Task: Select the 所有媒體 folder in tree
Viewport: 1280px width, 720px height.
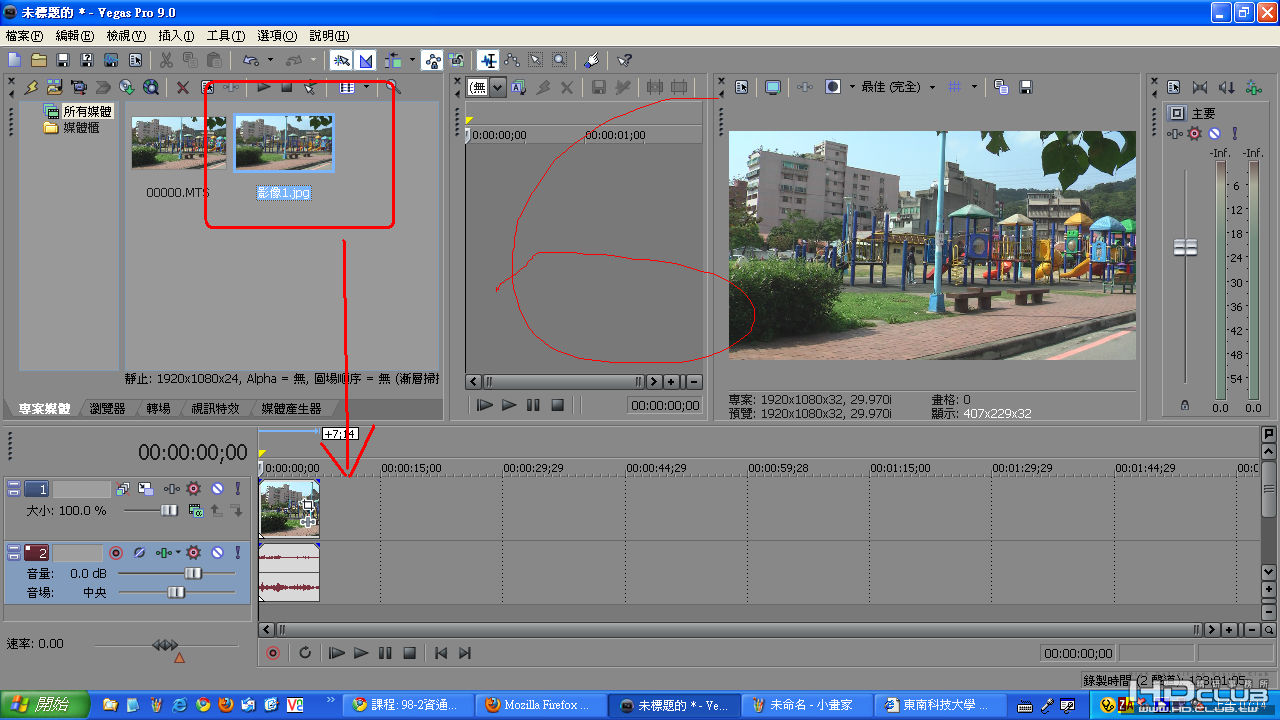Action: click(87, 111)
